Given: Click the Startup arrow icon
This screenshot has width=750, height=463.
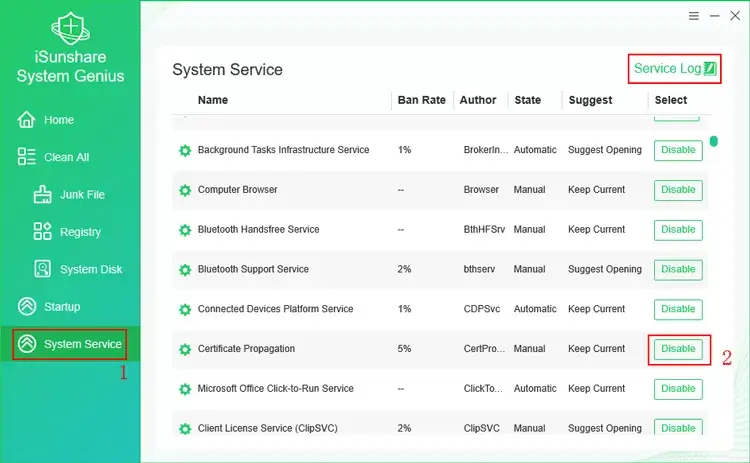Looking at the screenshot, I should click(x=27, y=306).
